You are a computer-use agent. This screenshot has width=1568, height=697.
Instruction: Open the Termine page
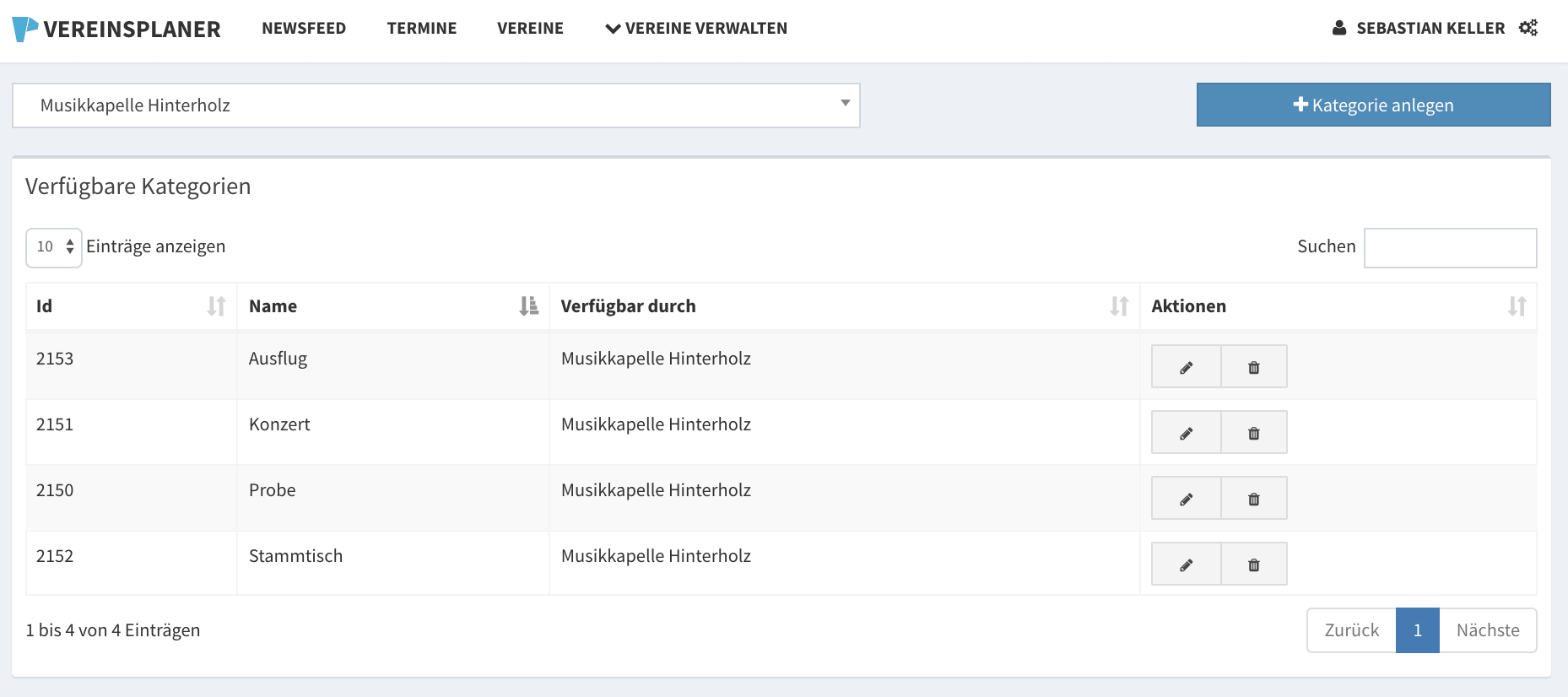pyautogui.click(x=421, y=29)
